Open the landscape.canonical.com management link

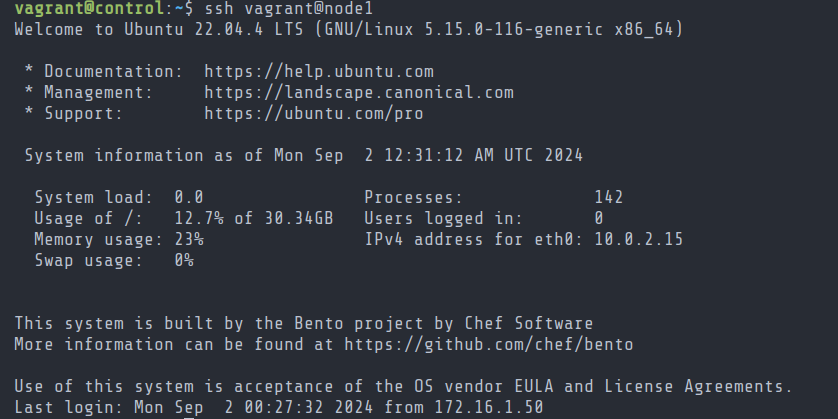[x=359, y=92]
